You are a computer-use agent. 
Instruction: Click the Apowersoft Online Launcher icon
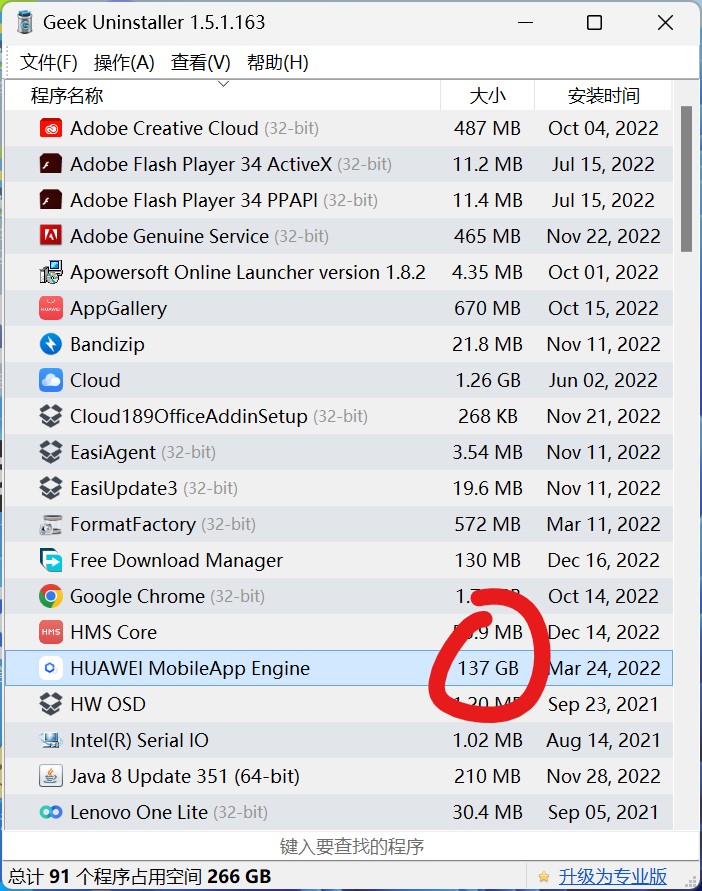click(51, 272)
